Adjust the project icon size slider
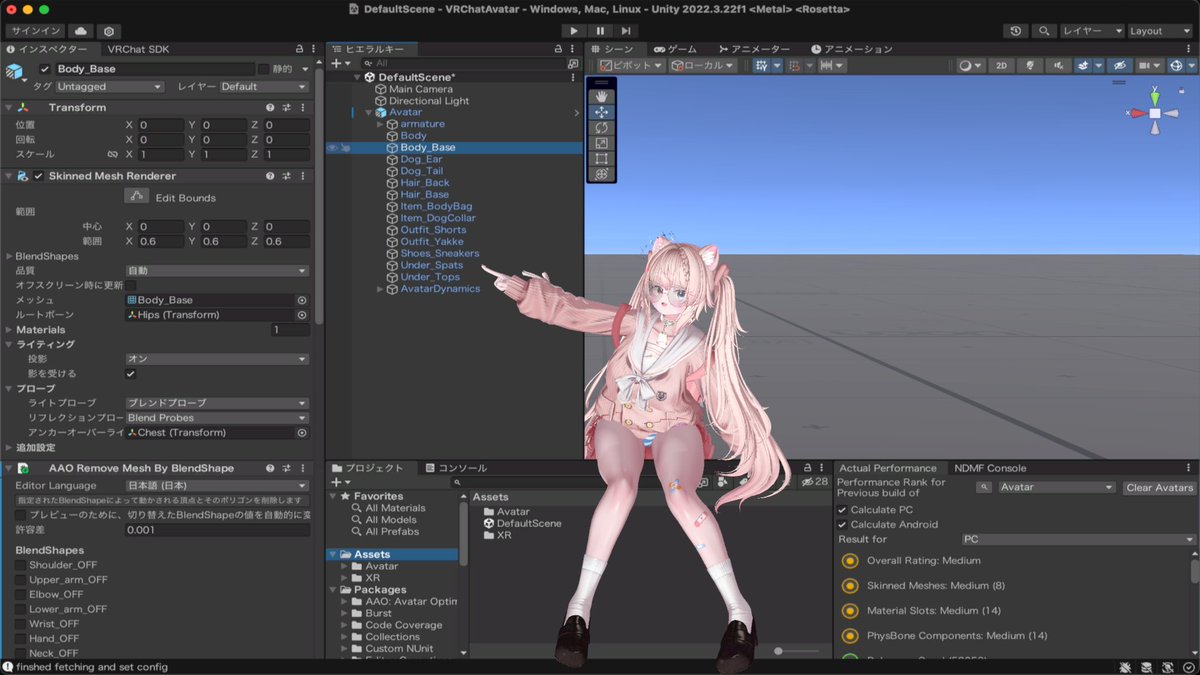The image size is (1200, 675). coord(780,651)
